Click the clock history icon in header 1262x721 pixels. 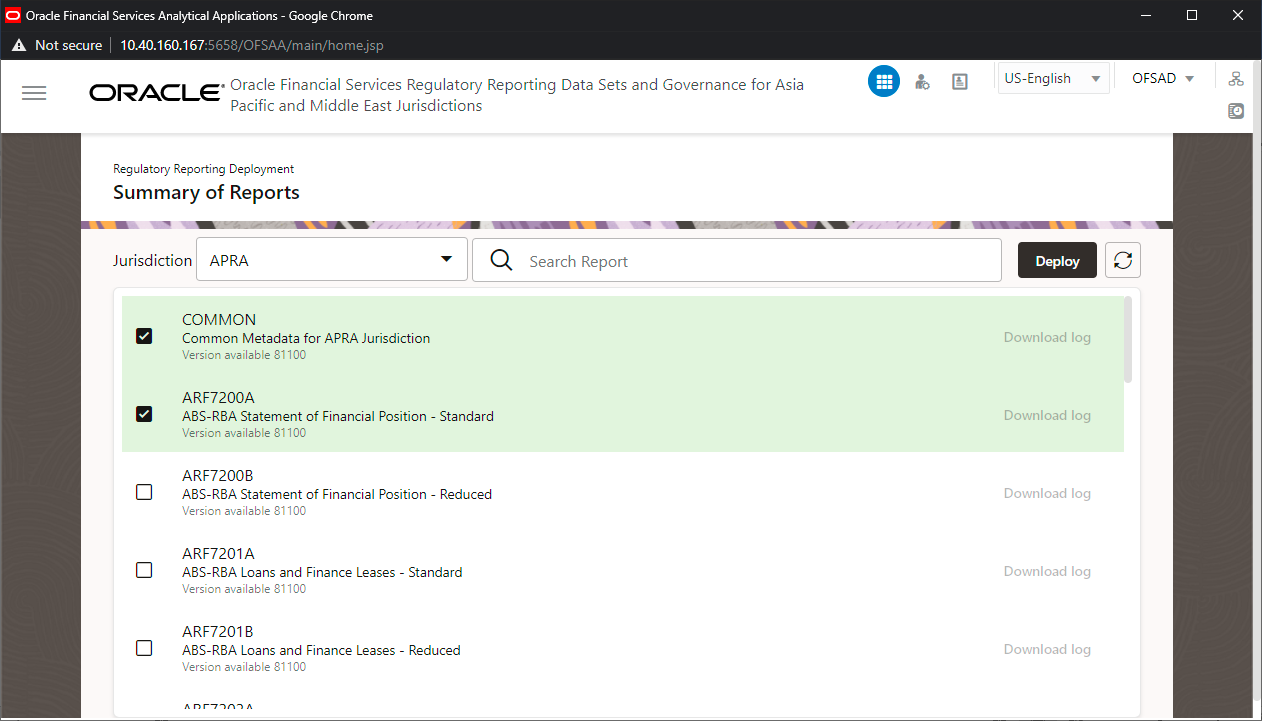tap(1236, 111)
